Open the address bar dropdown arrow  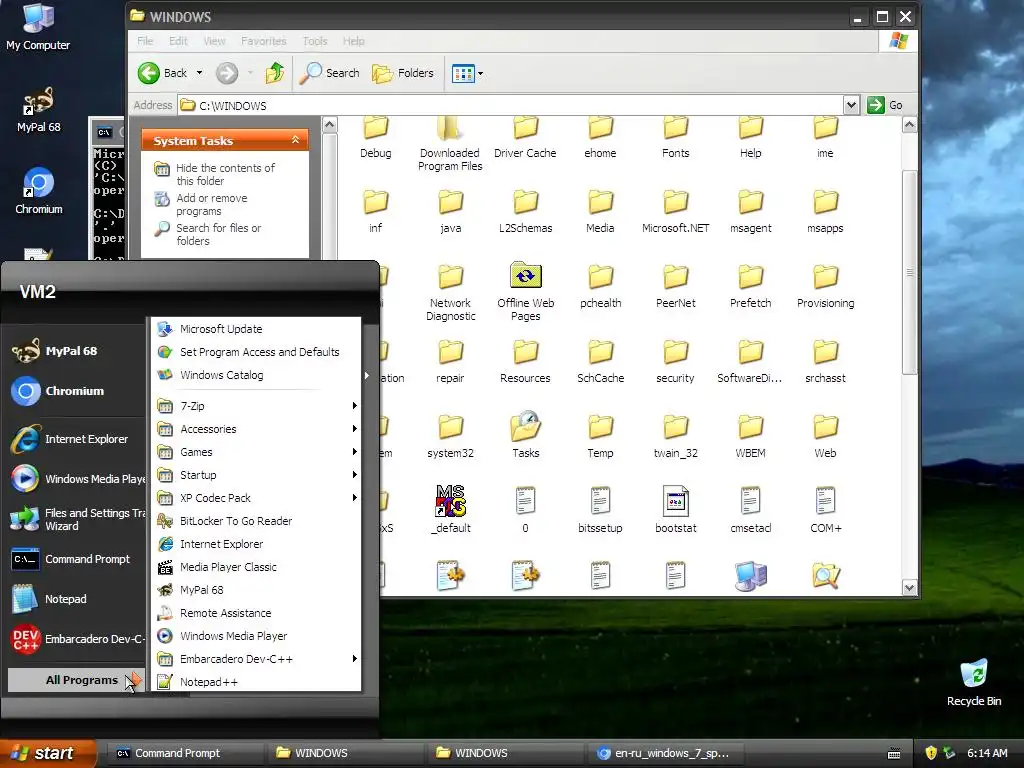pyautogui.click(x=850, y=104)
